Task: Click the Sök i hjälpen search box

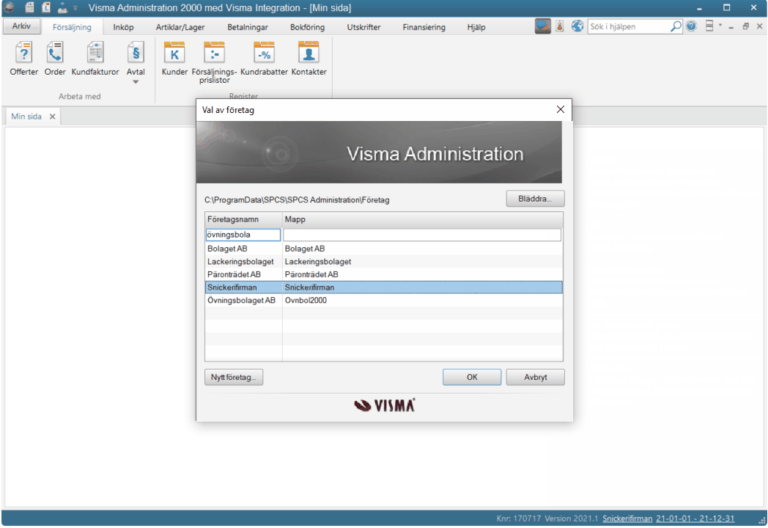Action: point(629,26)
